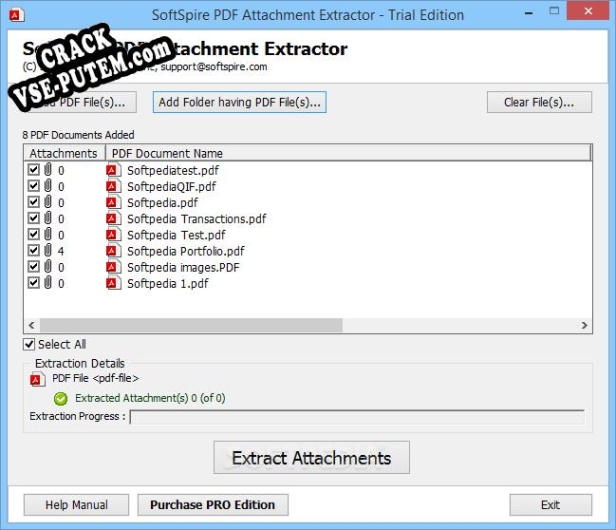616x530 pixels.
Task: Click the PDF icon for Softpedia images.PDF
Action: 113,267
